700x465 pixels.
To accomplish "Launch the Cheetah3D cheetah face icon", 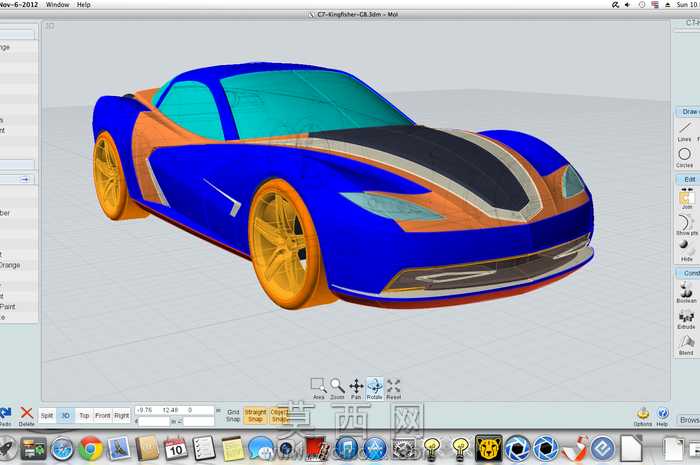I will click(x=488, y=448).
